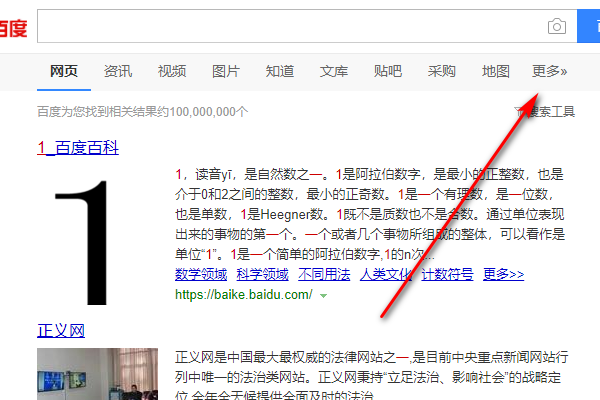Expand the 更多» menu
Viewport: 600px width, 400px height.
[x=549, y=71]
